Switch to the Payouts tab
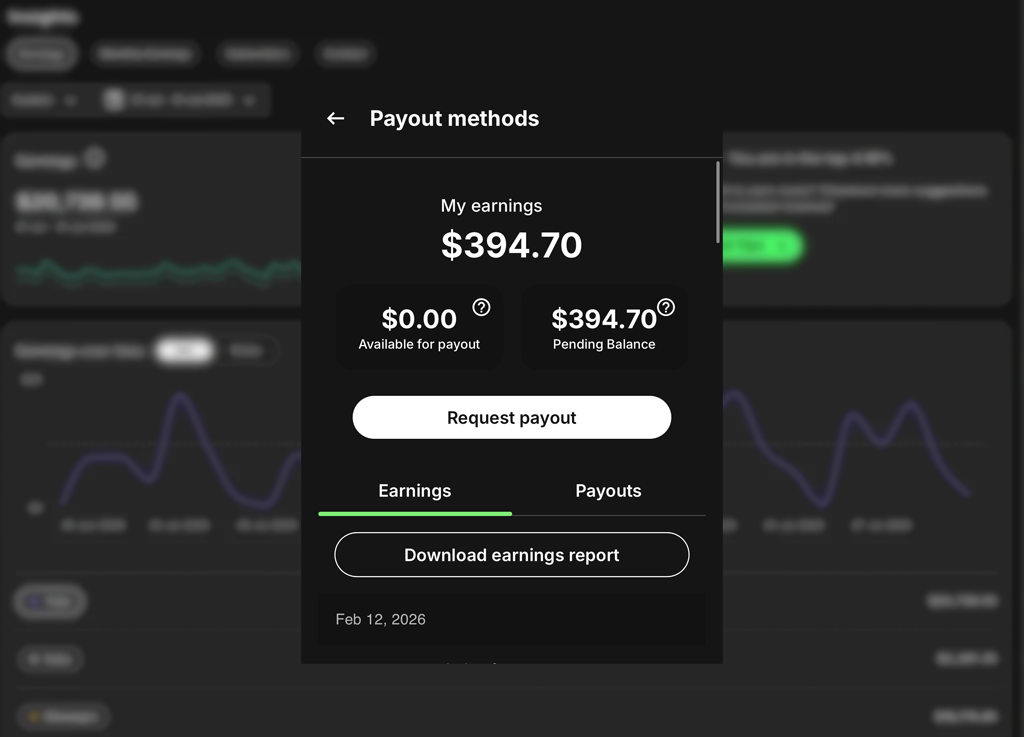 [608, 491]
